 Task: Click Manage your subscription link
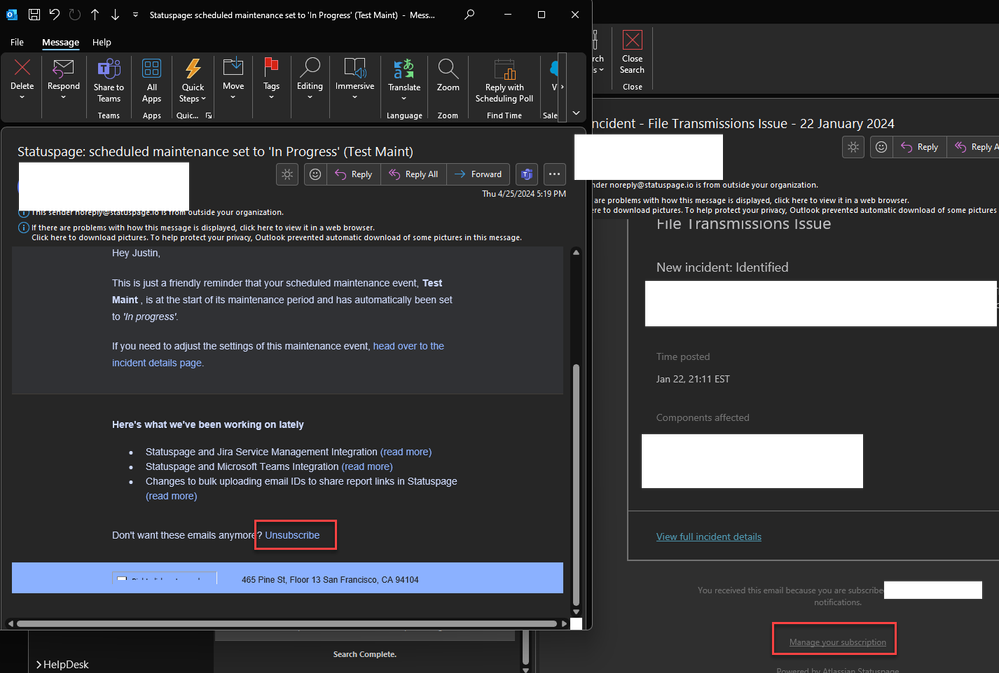click(x=837, y=642)
